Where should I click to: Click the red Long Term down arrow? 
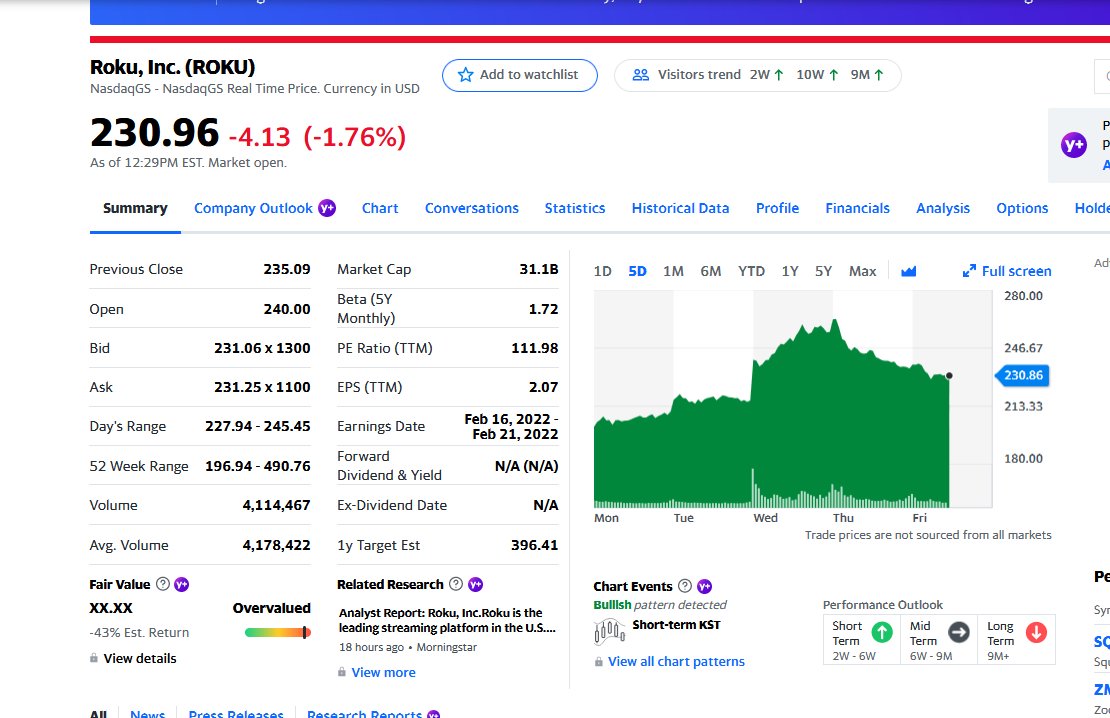(1036, 632)
